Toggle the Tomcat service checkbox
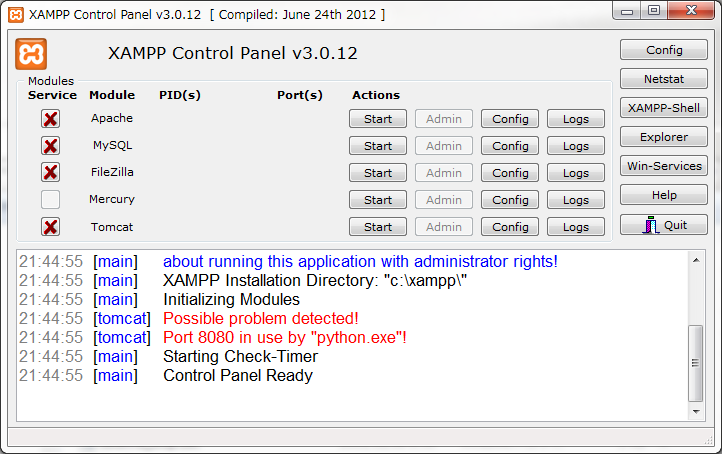This screenshot has width=722, height=454. (50, 227)
